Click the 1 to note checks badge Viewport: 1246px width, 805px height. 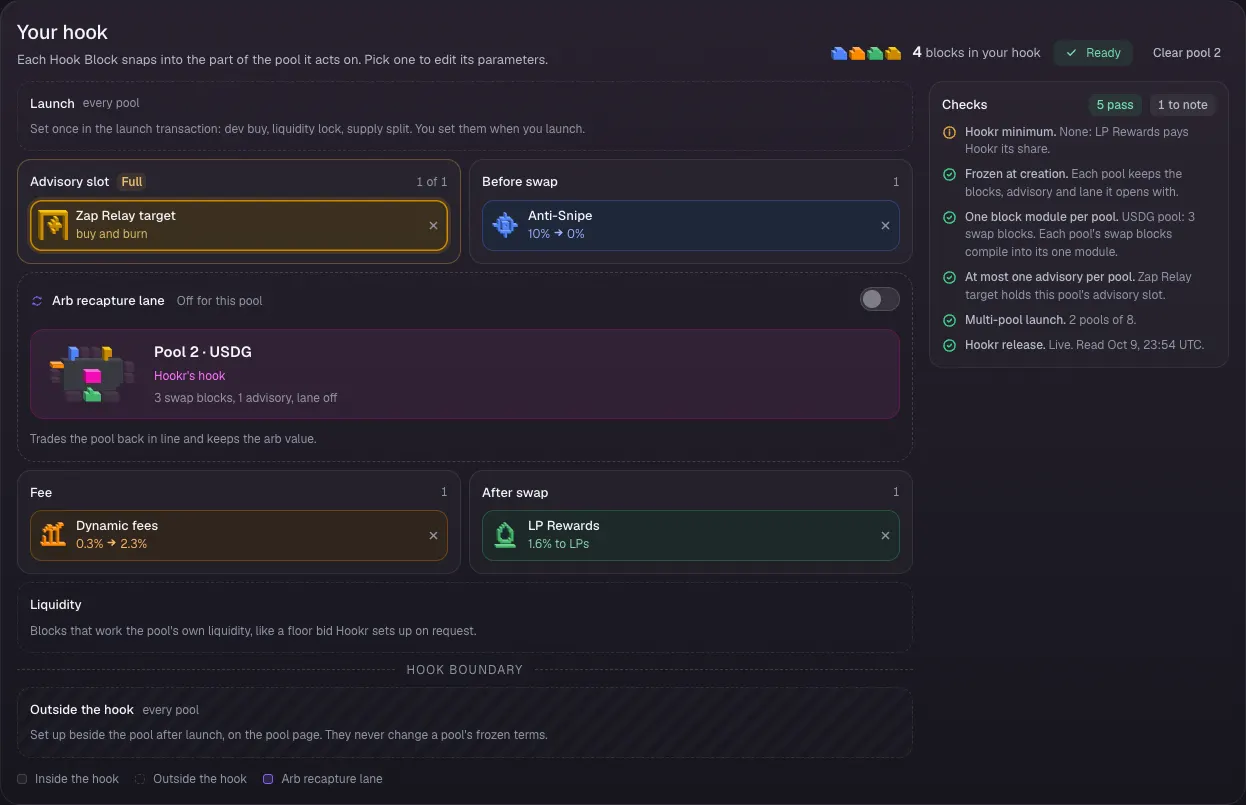coord(1182,105)
